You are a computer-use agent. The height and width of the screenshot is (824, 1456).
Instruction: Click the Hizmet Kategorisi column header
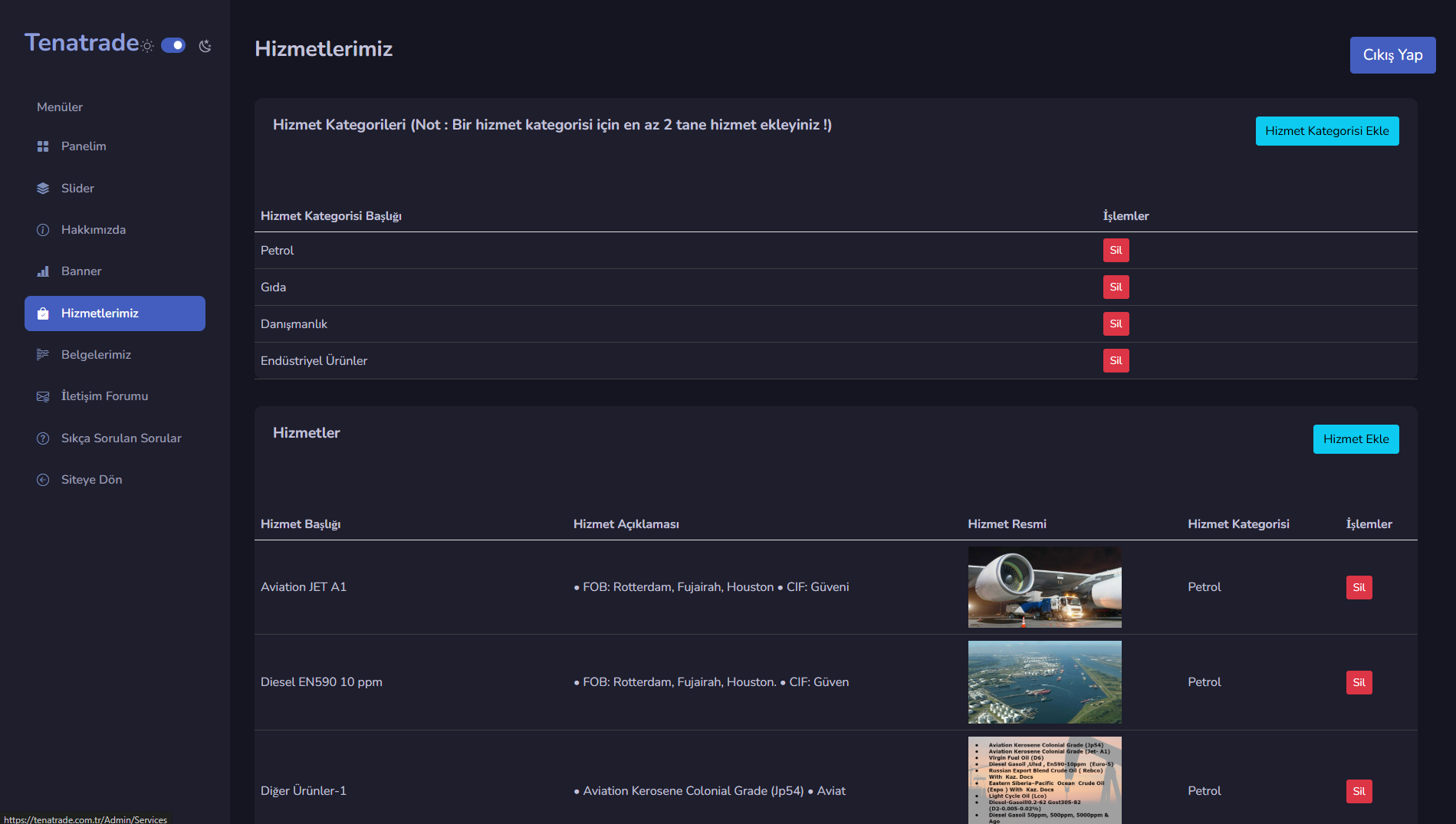click(x=1238, y=524)
